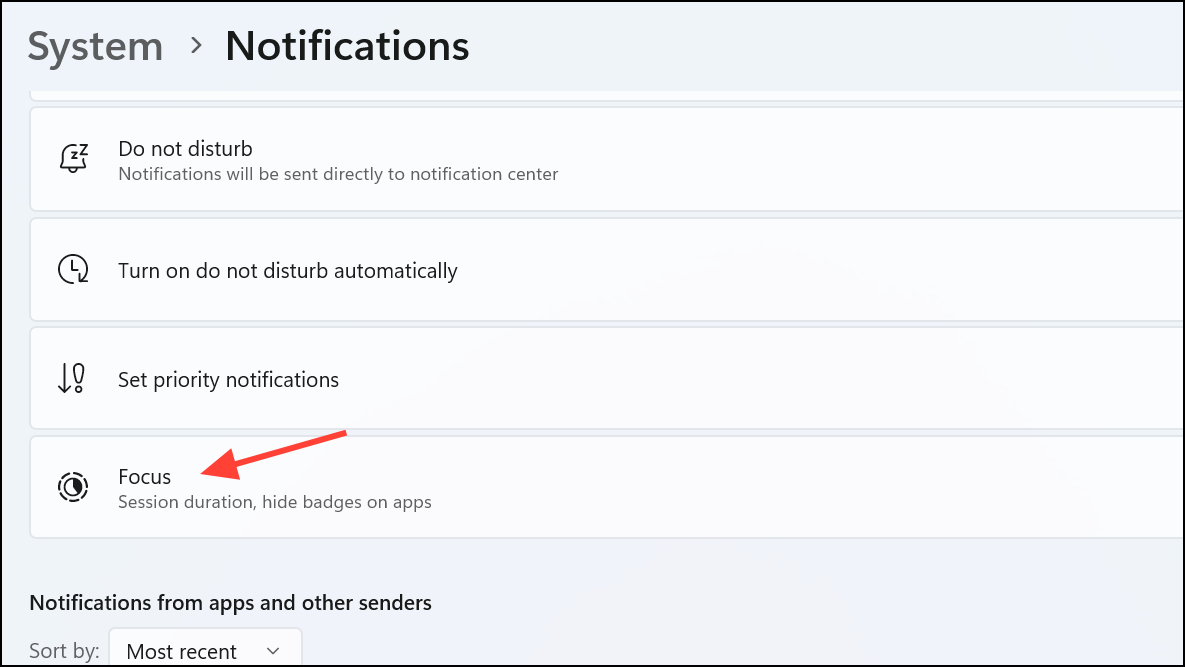Click the chevron arrow in Sort by dropdown

point(273,651)
